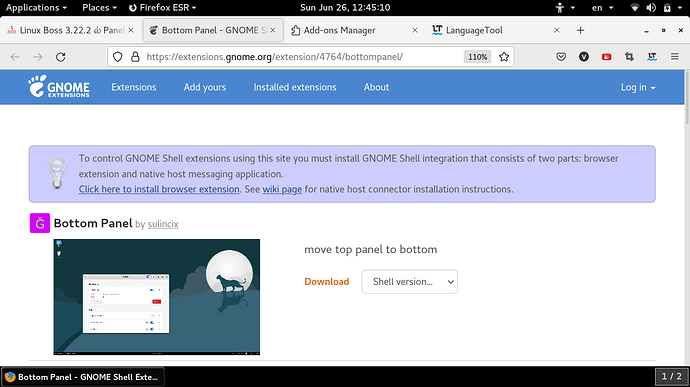Close the Add-ons Manager tab
The height and width of the screenshot is (387, 690).
[415, 30]
